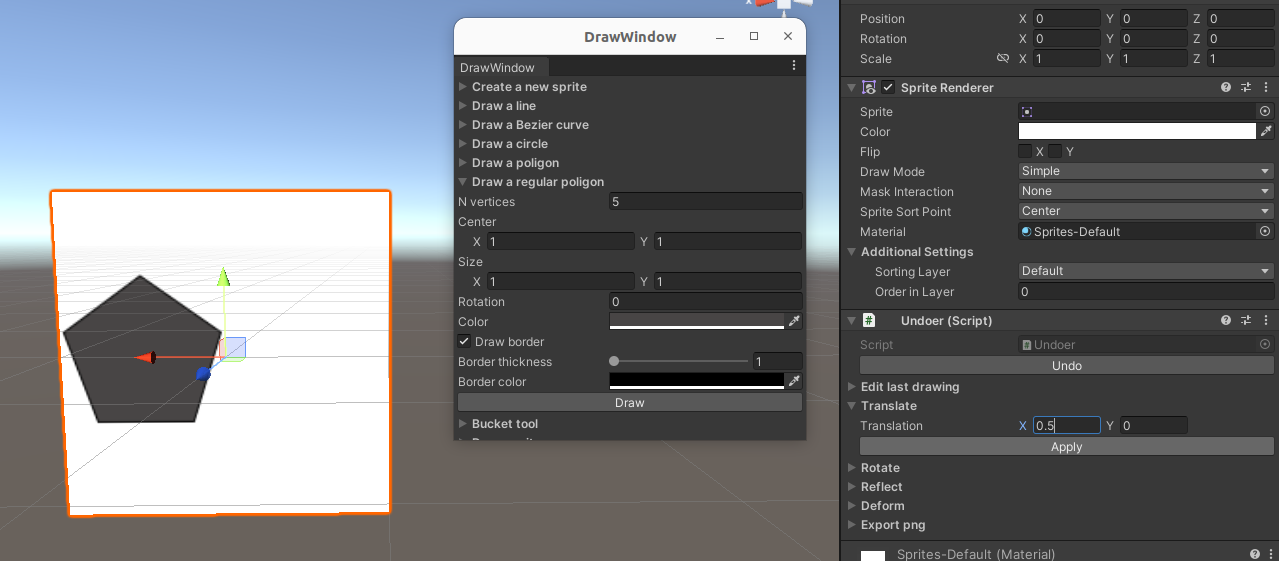The image size is (1279, 561).
Task: Click the Size Y input field
Action: coord(728,282)
